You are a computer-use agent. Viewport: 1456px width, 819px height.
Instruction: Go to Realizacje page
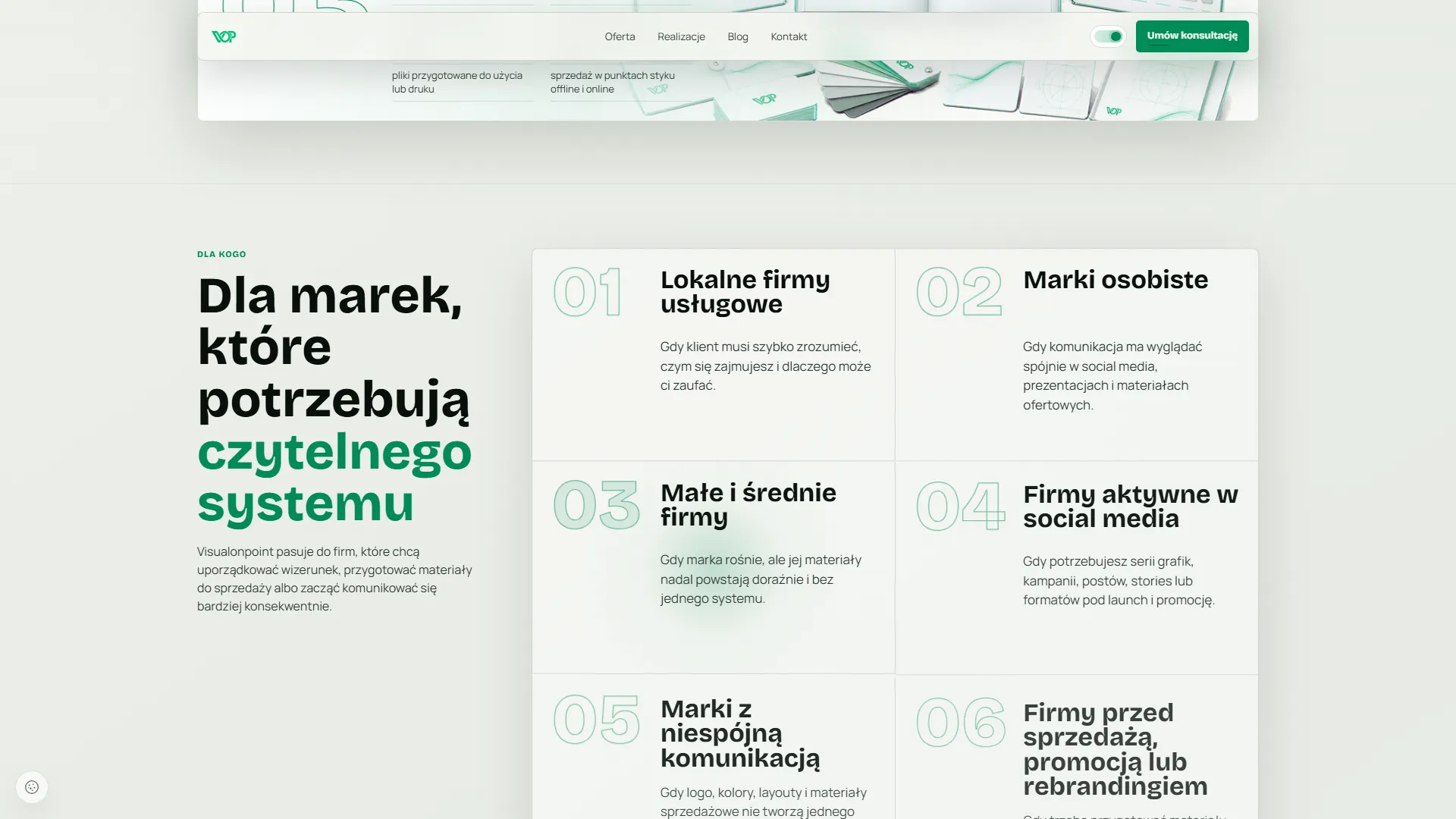click(x=681, y=36)
